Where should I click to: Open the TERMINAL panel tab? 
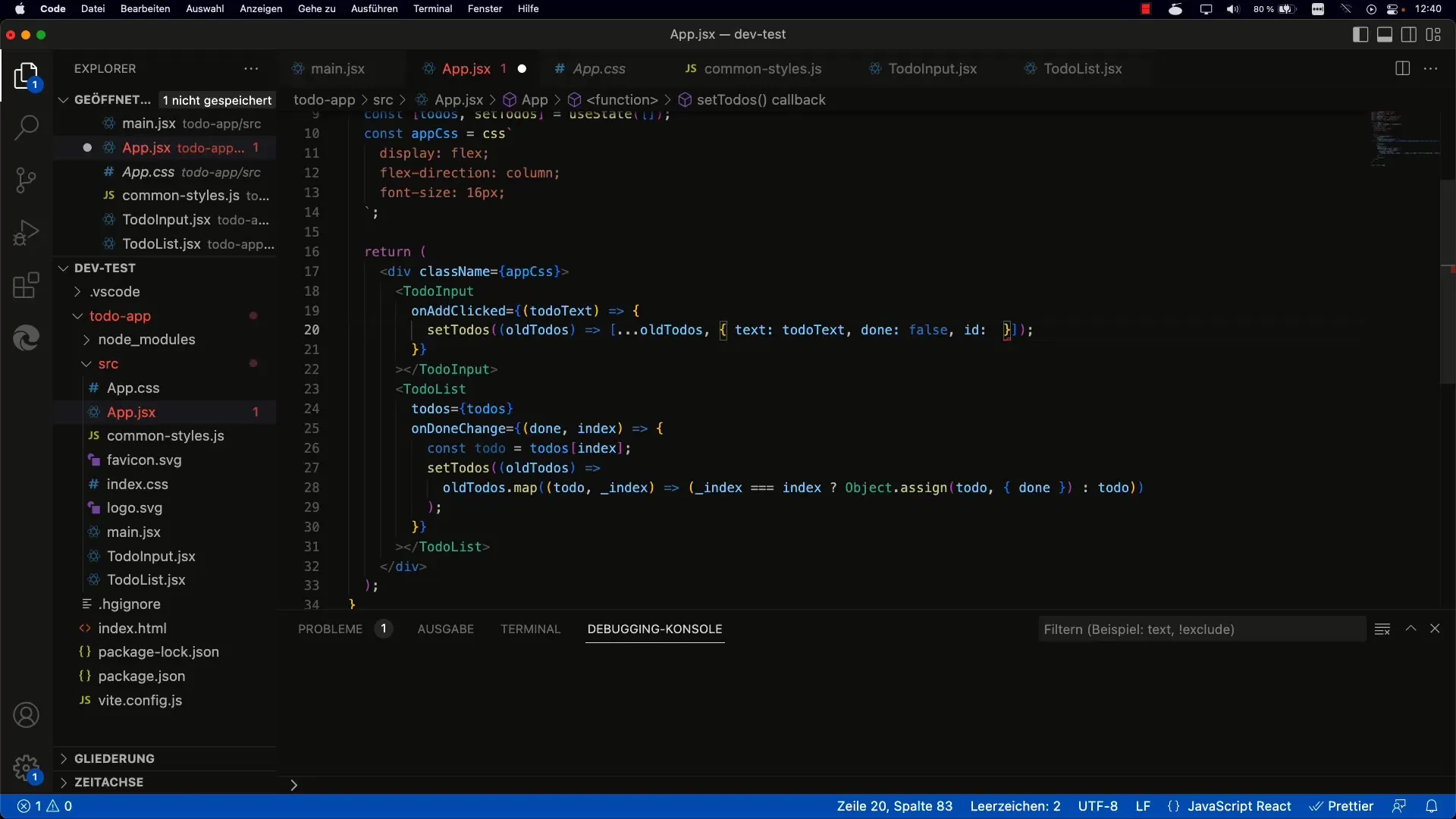click(x=530, y=629)
